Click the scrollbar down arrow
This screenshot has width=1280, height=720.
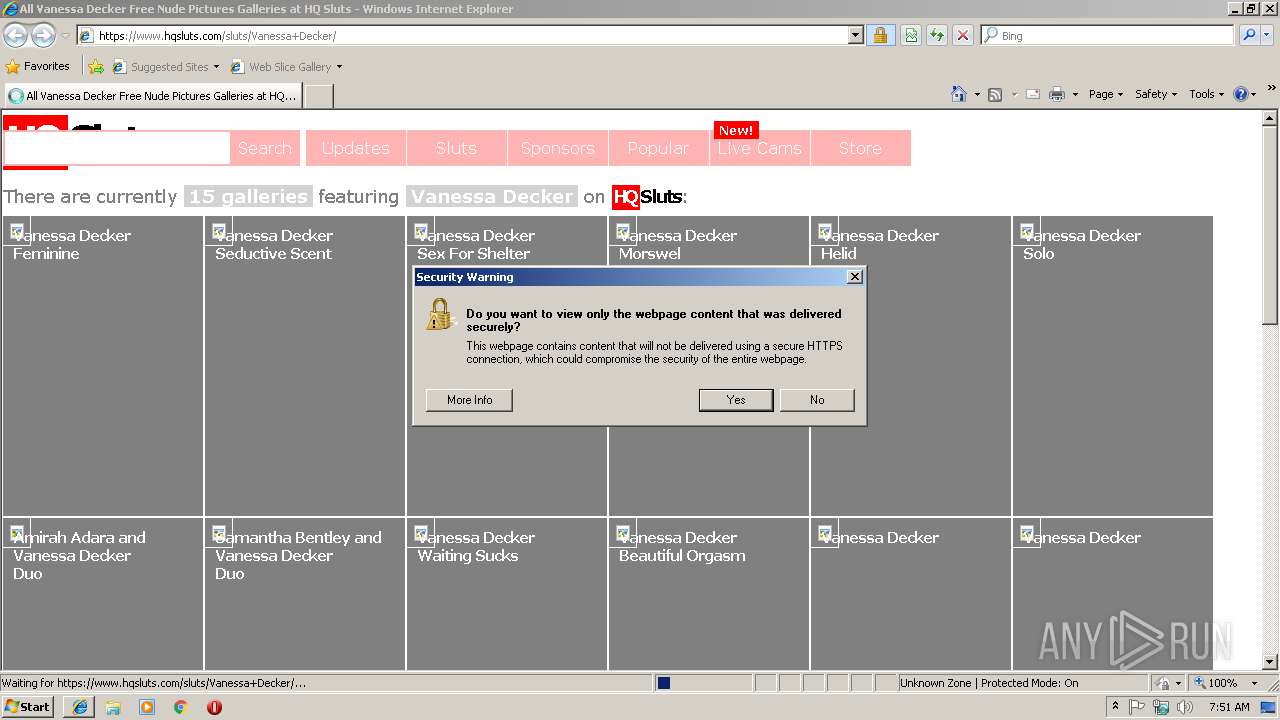pos(1270,662)
